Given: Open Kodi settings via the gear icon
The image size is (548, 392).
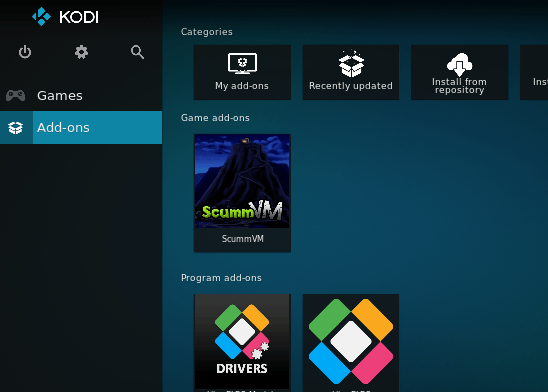Looking at the screenshot, I should pyautogui.click(x=81, y=52).
